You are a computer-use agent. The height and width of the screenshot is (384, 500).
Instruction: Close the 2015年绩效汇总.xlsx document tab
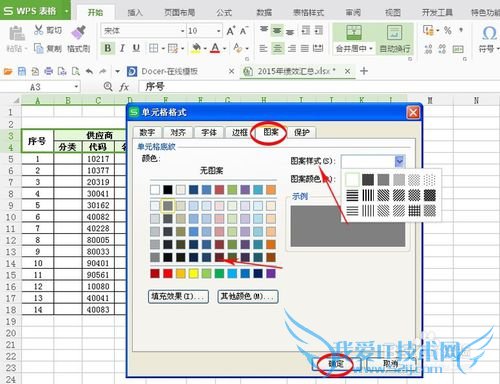347,71
